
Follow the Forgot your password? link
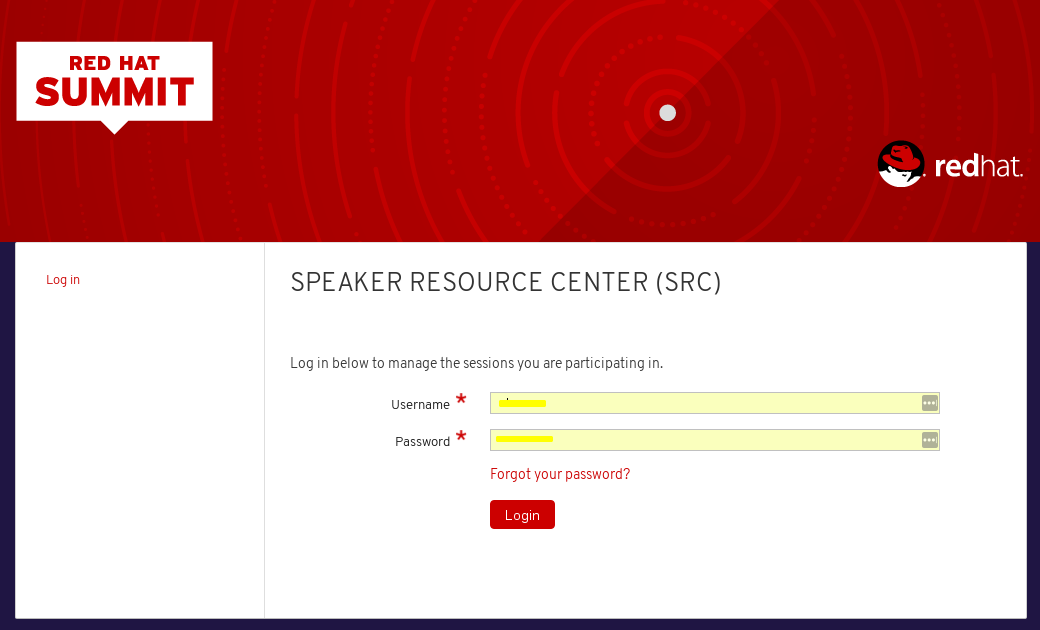(x=560, y=474)
